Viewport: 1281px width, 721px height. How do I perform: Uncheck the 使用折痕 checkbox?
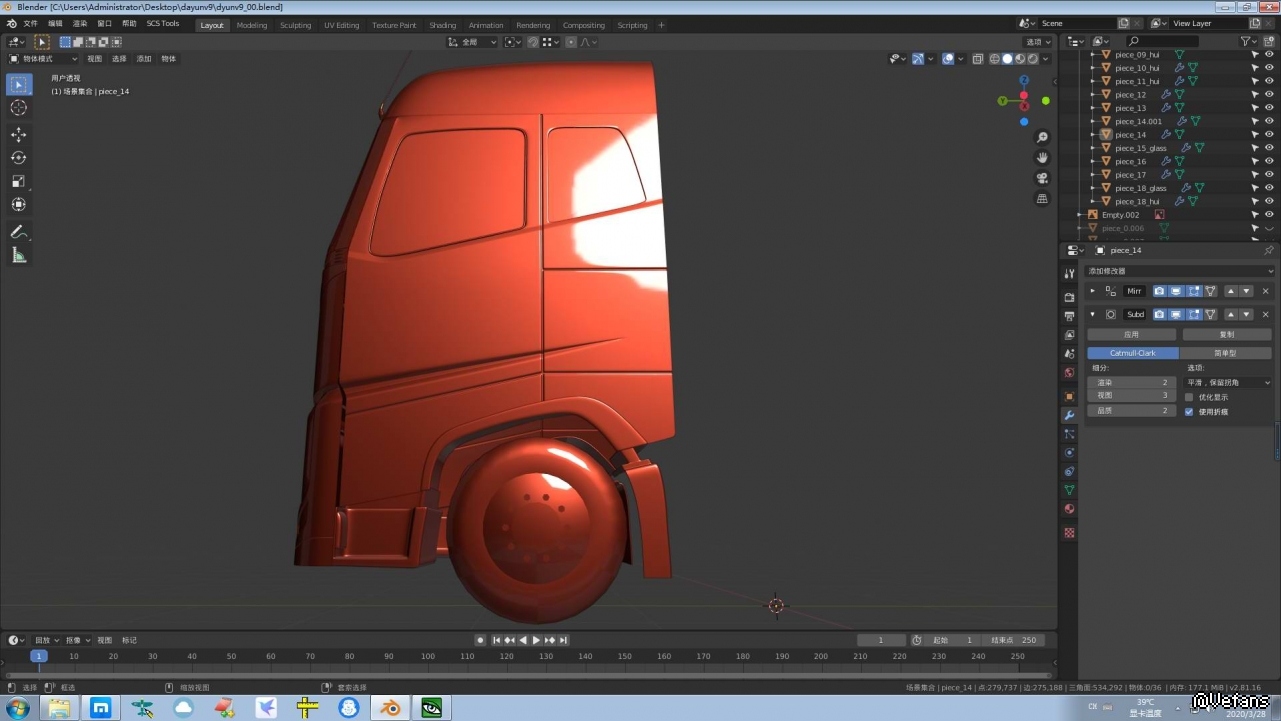[x=1189, y=411]
